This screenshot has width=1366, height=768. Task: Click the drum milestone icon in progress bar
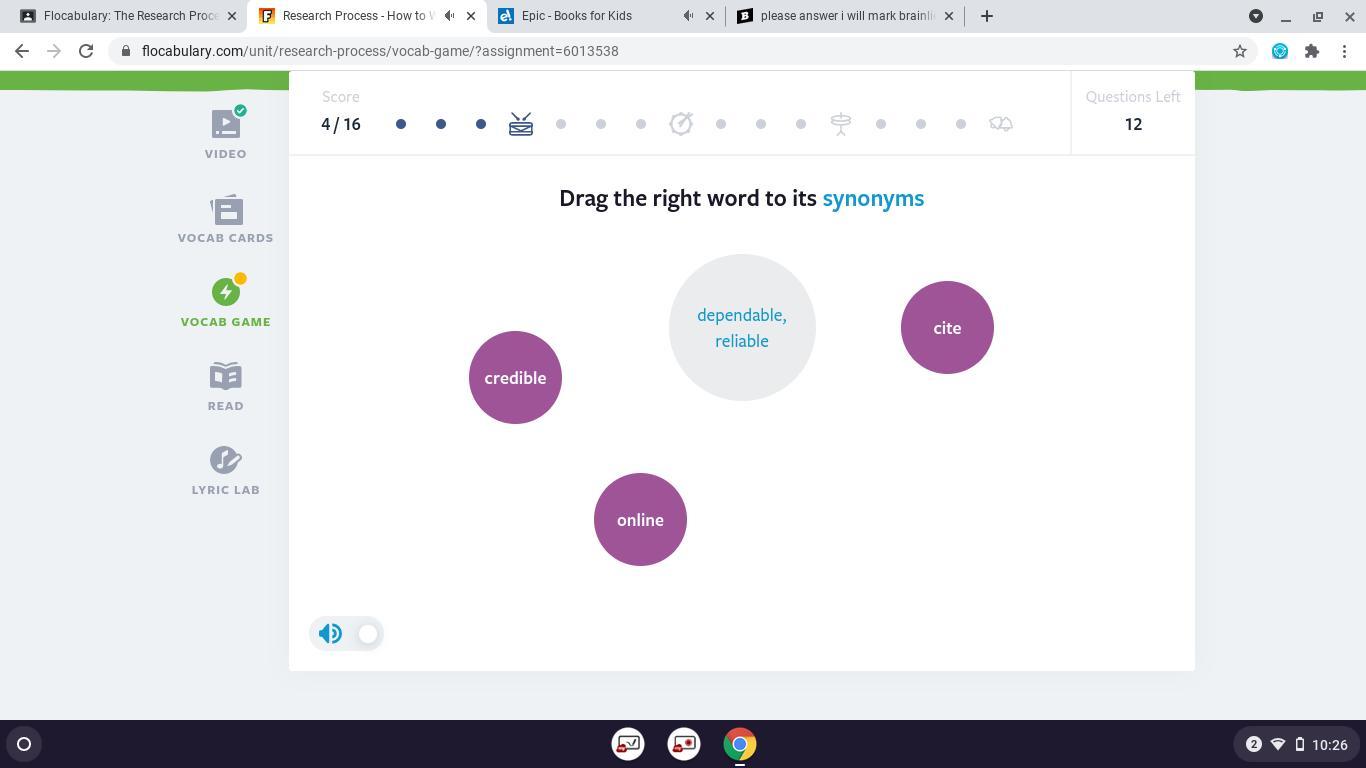click(x=521, y=124)
